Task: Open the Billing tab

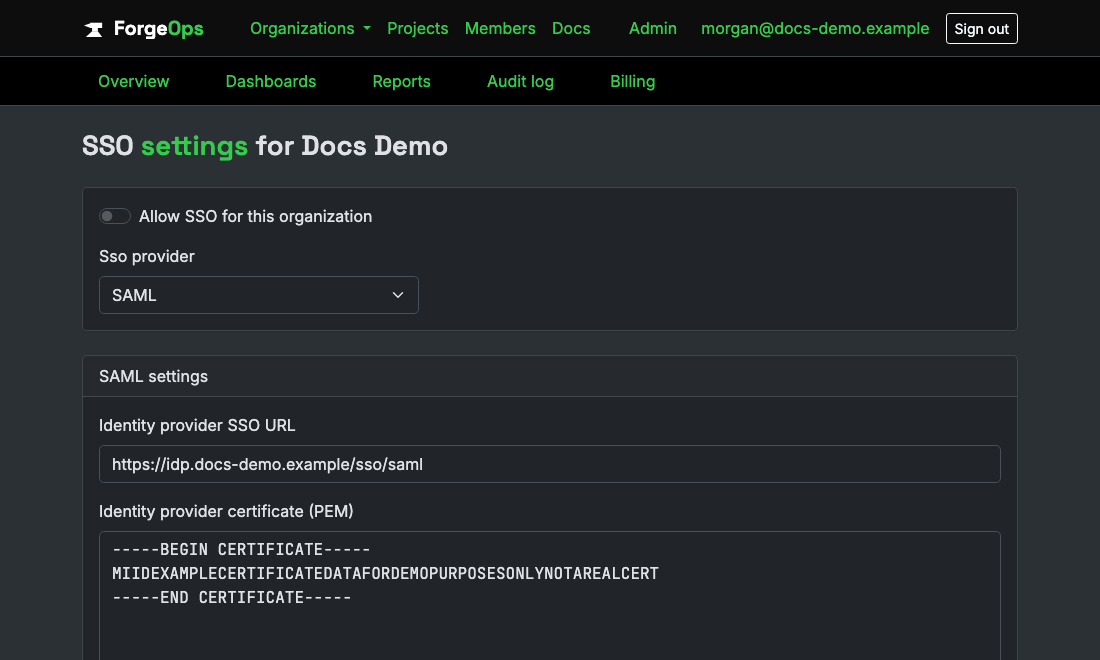Action: pos(632,81)
